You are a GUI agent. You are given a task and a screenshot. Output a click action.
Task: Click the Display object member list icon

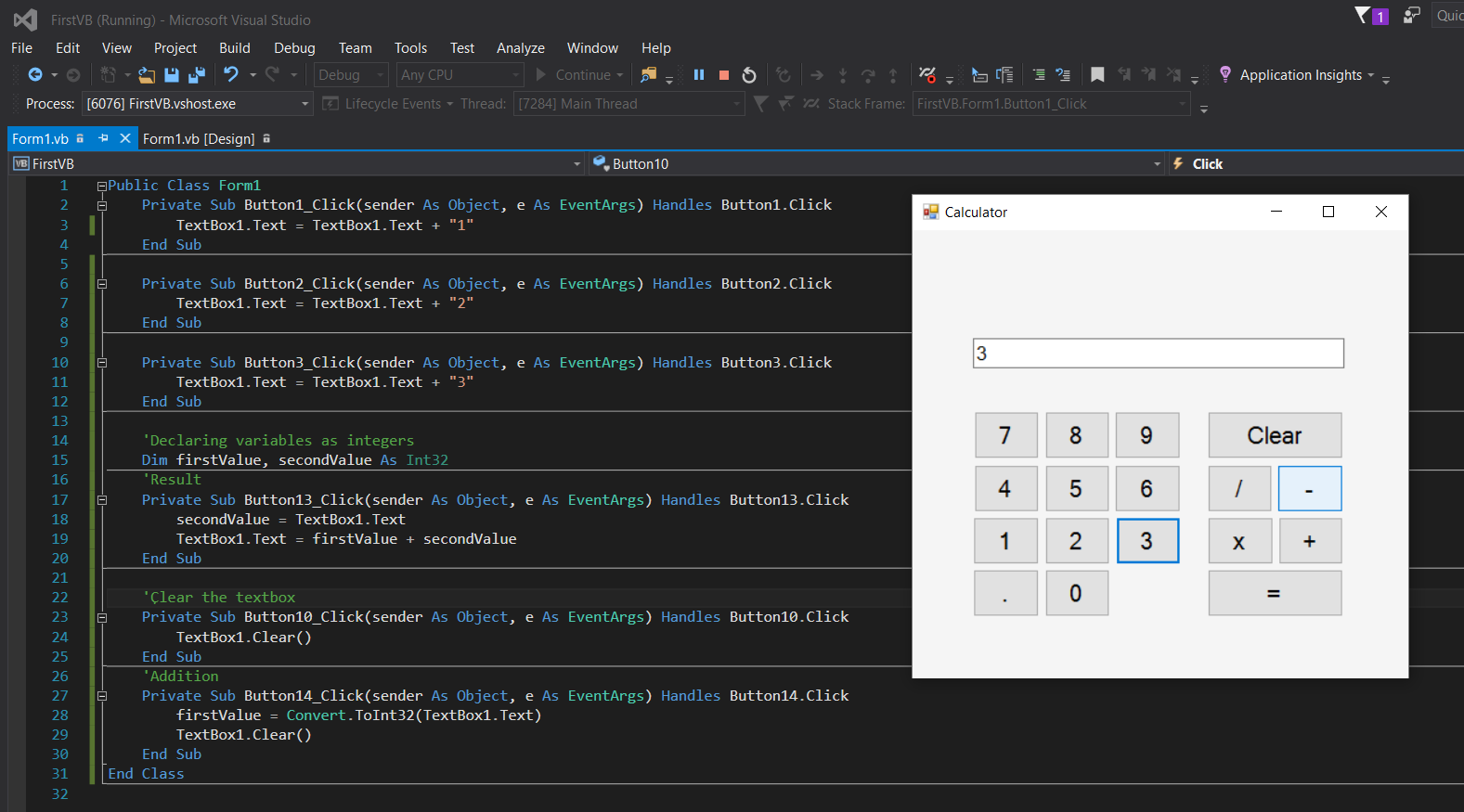[x=979, y=75]
